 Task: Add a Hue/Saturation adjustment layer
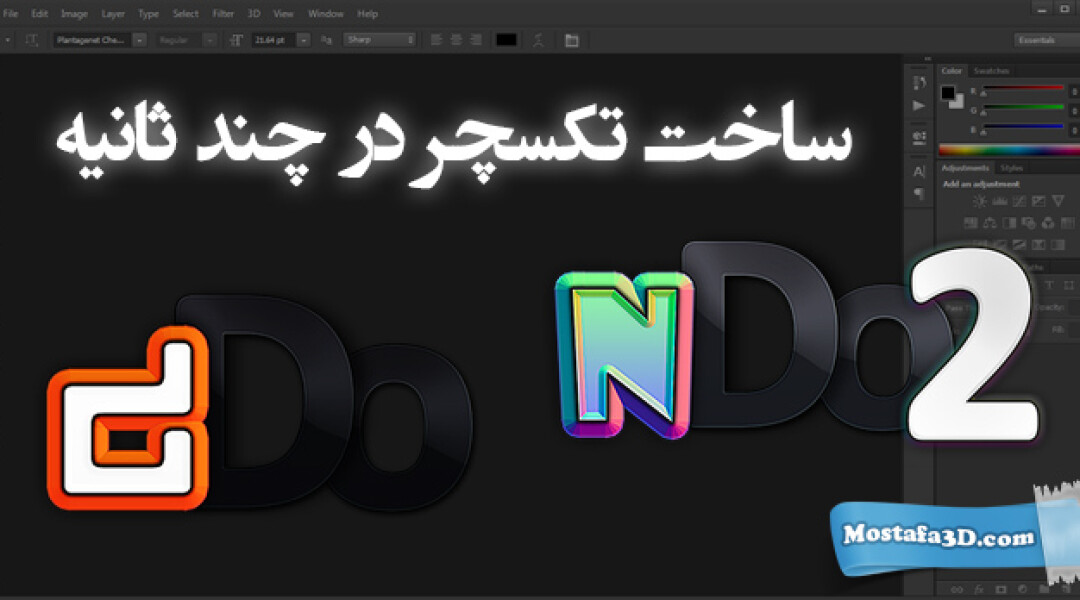pyautogui.click(x=970, y=226)
